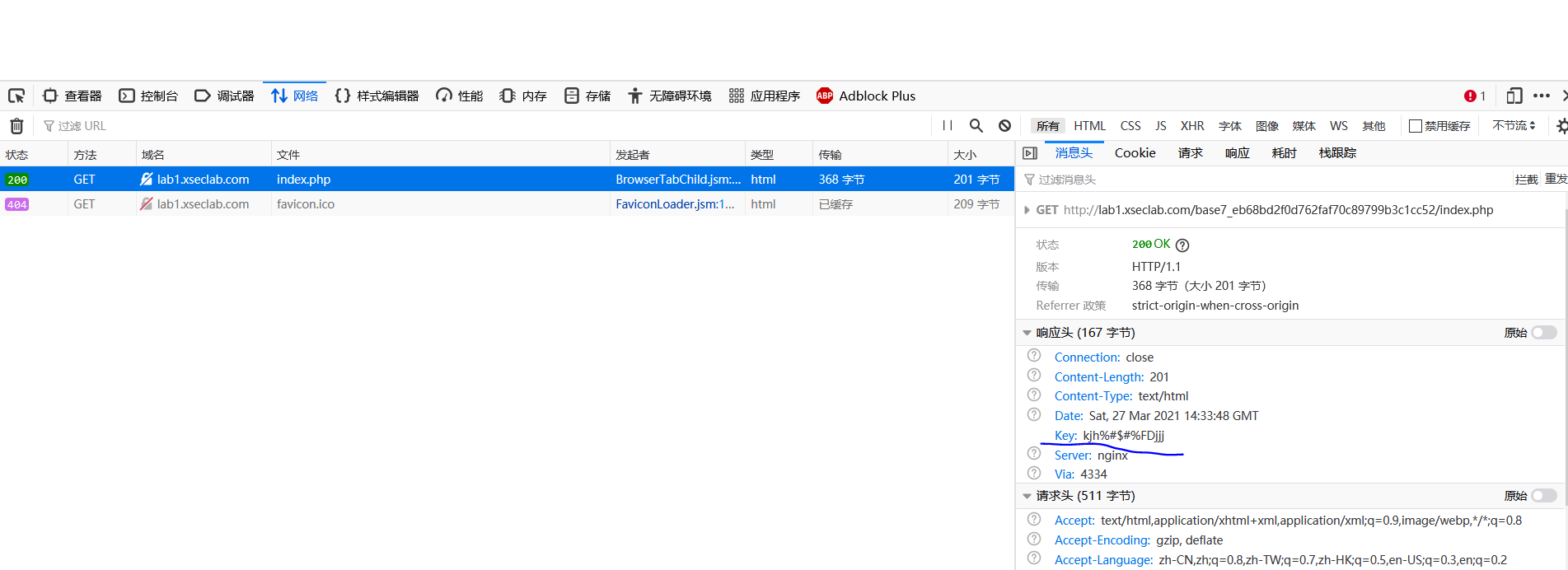The height and width of the screenshot is (570, 1568).
Task: Open the 栈跟踪 stack trace tab
Action: 1337,152
